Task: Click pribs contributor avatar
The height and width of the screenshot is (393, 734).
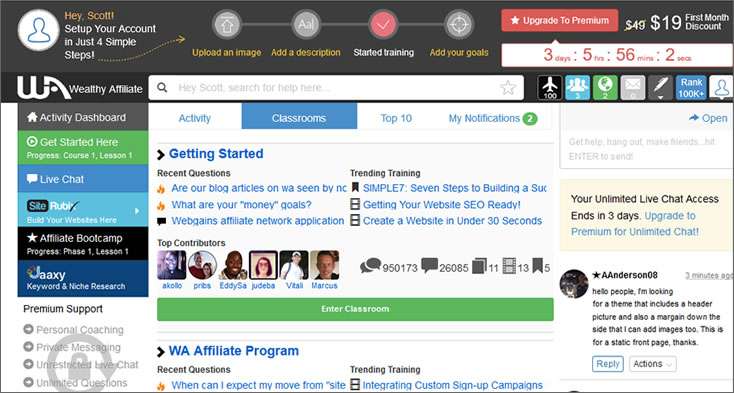Action: coord(202,265)
